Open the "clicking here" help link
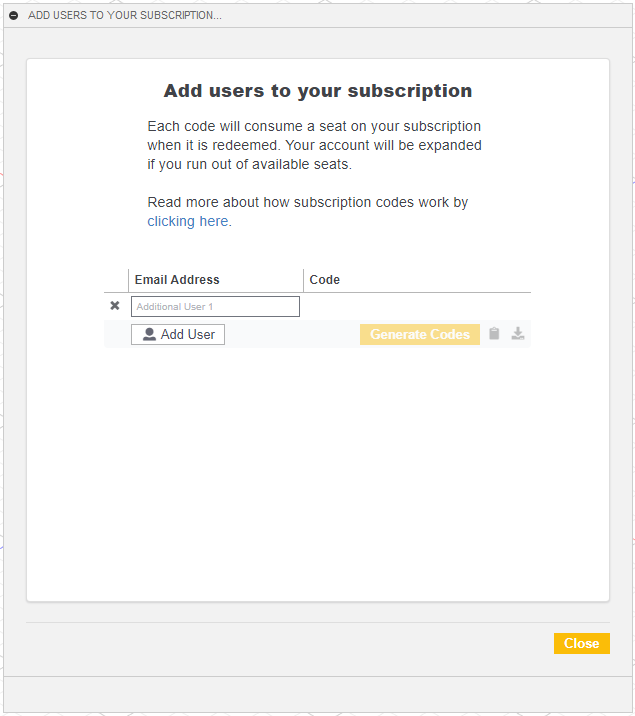 189,221
